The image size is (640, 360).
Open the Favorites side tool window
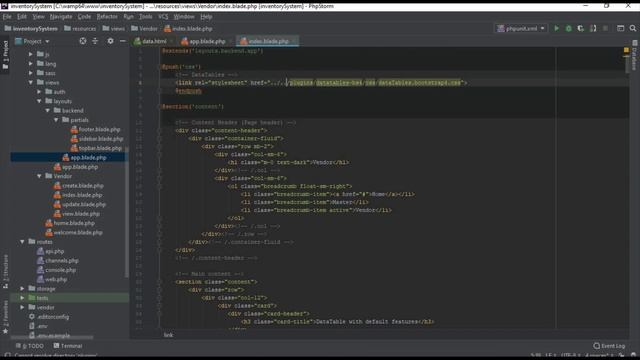[5, 318]
